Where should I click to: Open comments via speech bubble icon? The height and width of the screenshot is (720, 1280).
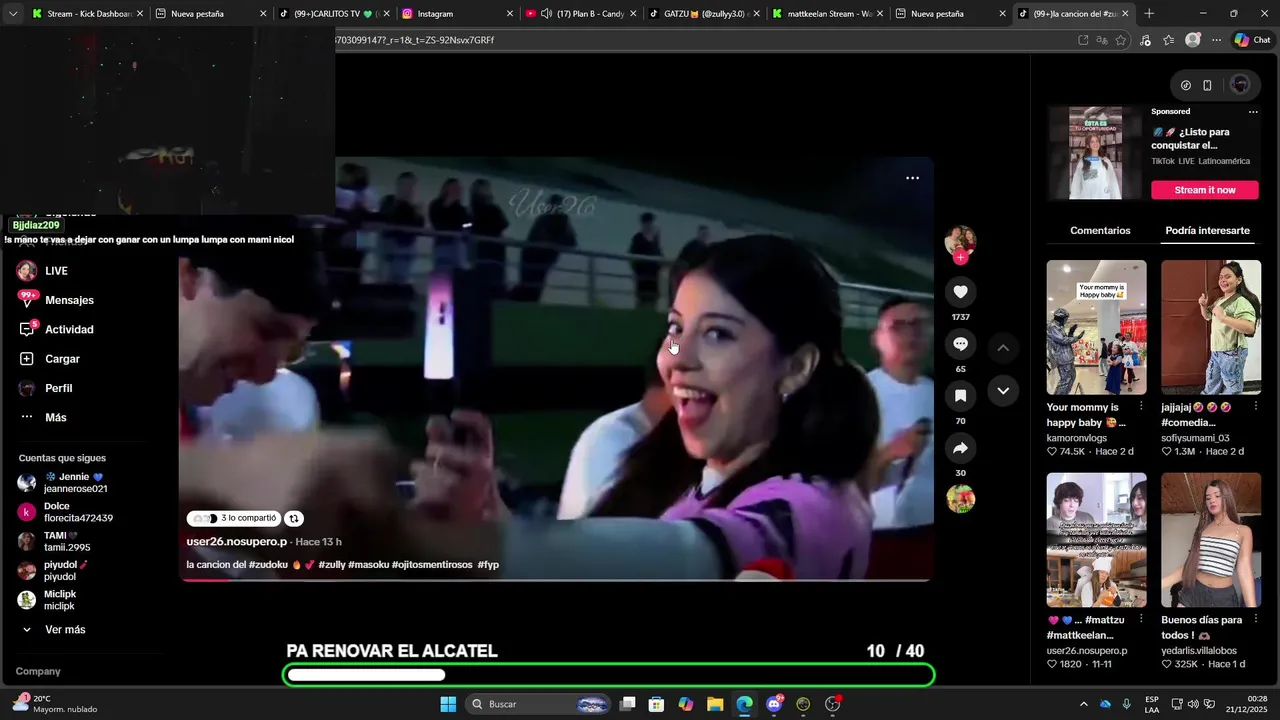[x=960, y=344]
